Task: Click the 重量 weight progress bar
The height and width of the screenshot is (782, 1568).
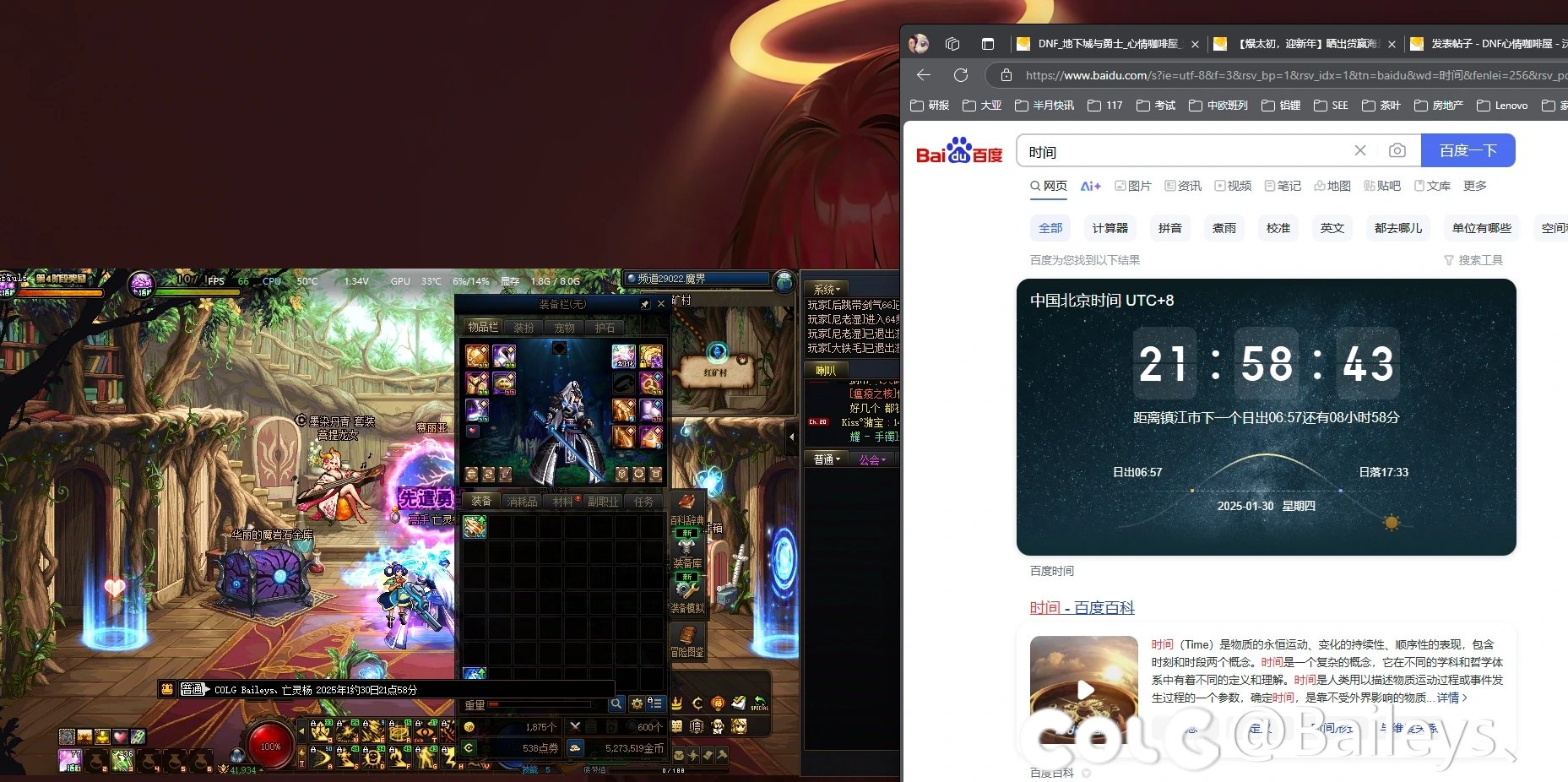Action: tap(539, 704)
